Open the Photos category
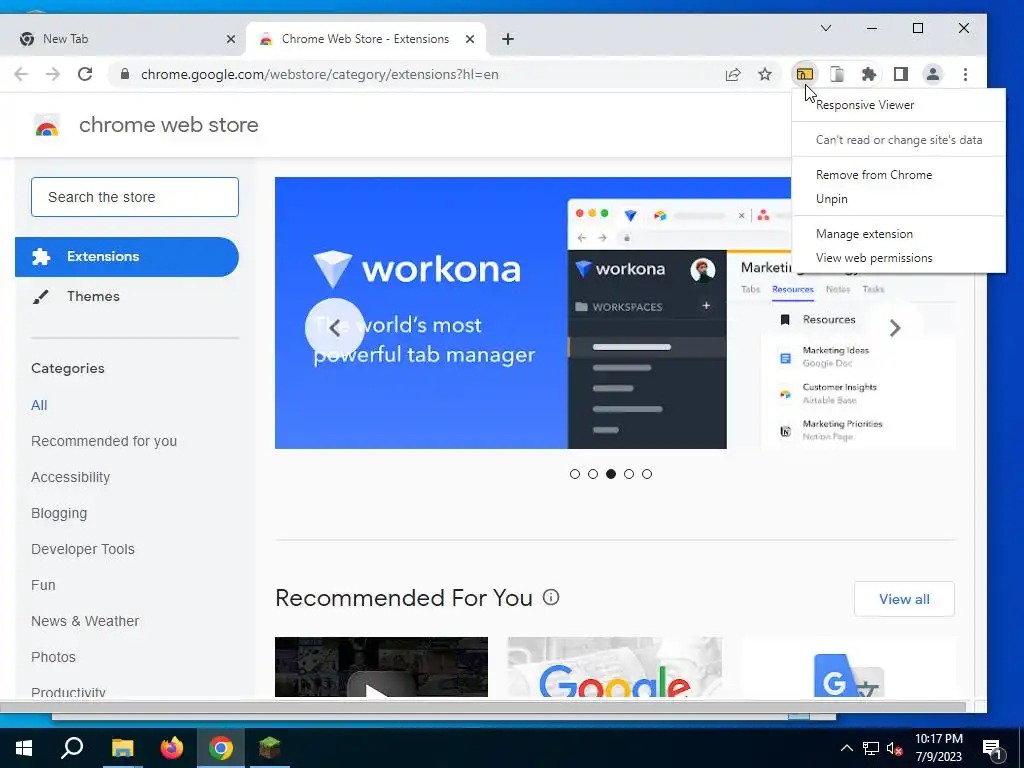This screenshot has height=768, width=1024. click(54, 657)
